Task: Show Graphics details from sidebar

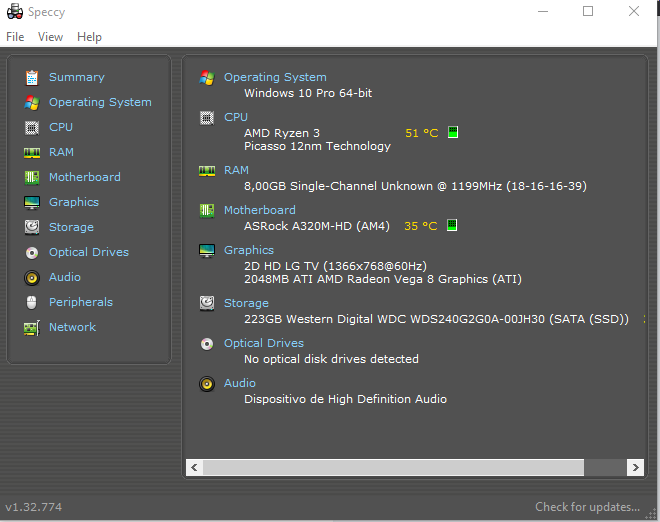Action: point(74,202)
